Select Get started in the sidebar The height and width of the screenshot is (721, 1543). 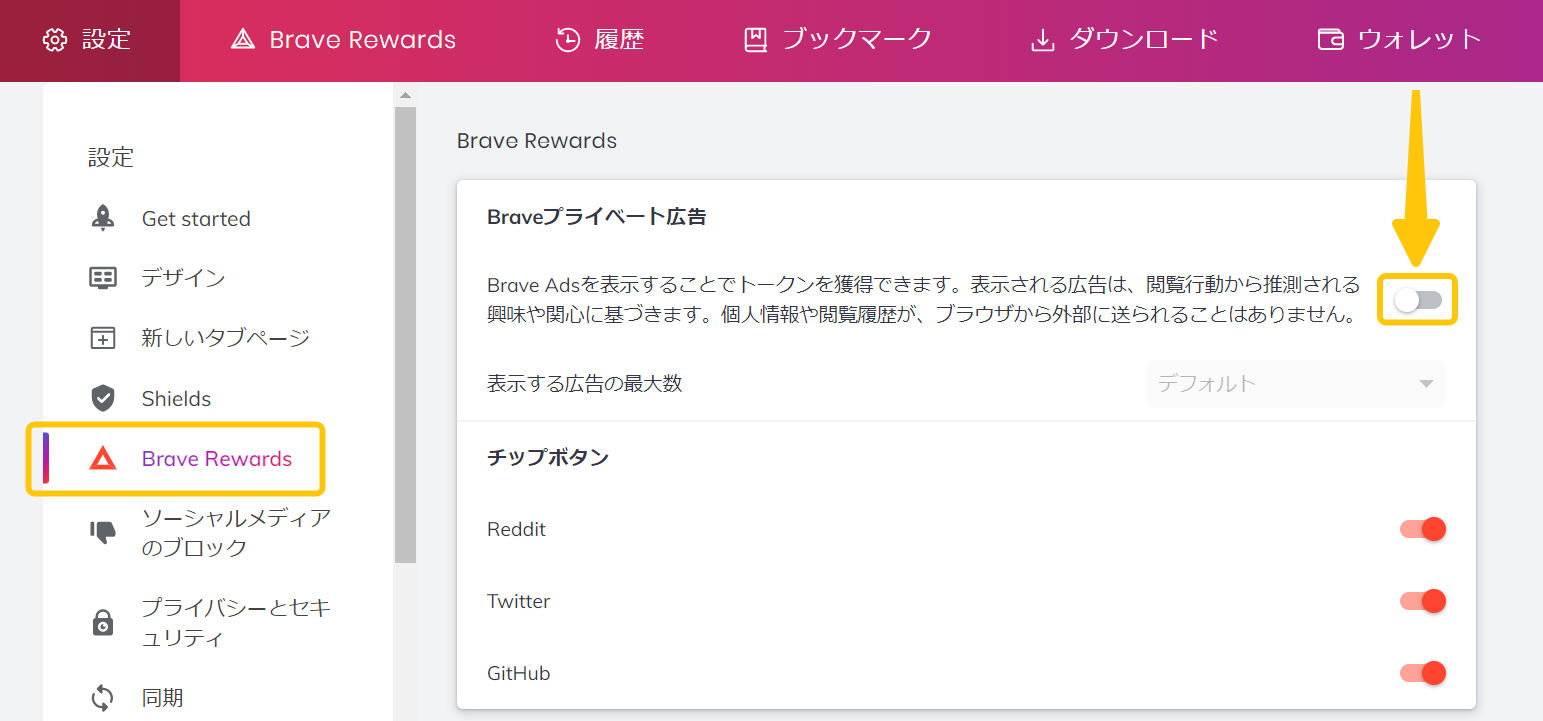point(196,219)
